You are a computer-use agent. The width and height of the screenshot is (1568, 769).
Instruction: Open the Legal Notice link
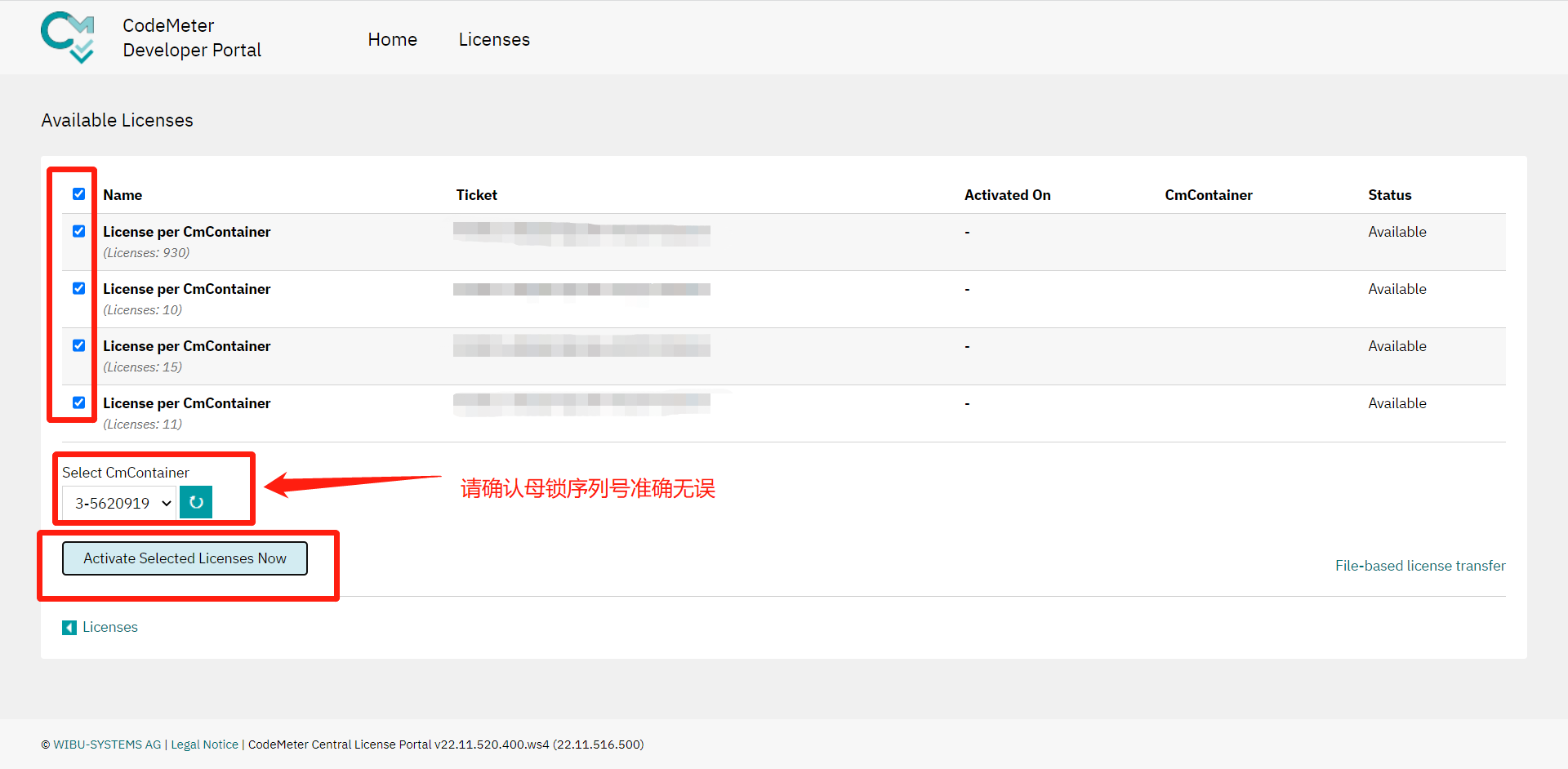204,745
